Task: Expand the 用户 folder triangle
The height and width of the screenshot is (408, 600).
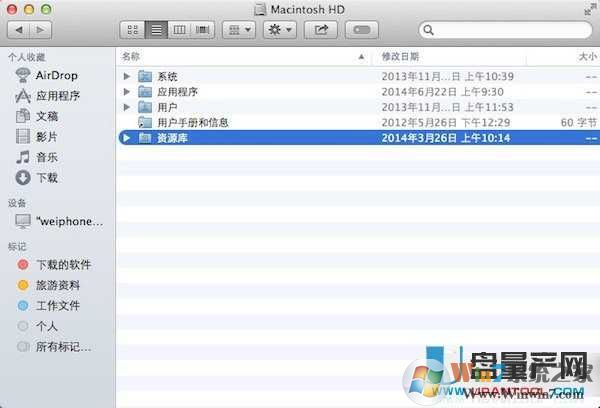Action: 127,107
